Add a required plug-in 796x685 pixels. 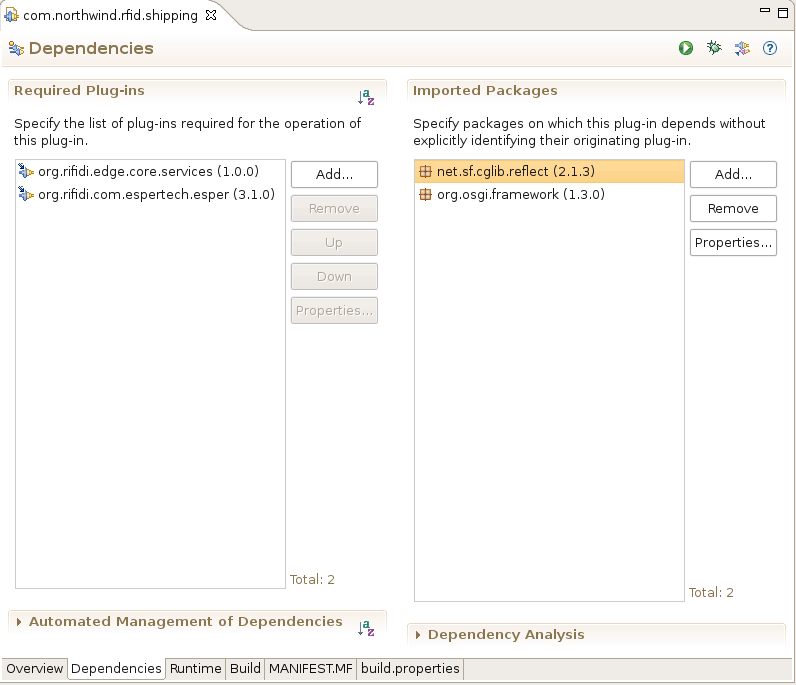coord(334,174)
